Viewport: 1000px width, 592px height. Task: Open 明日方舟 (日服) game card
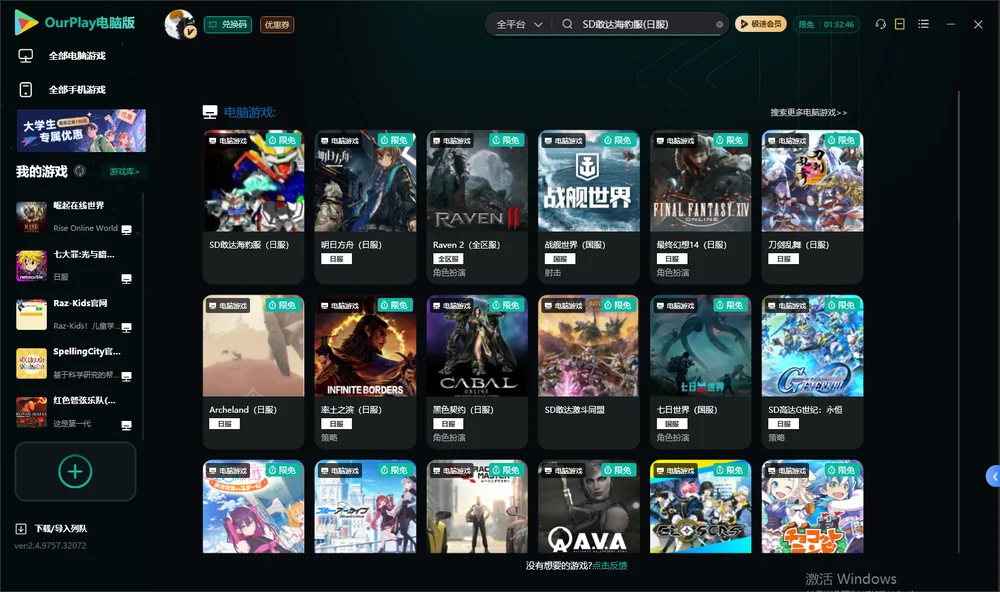click(x=365, y=207)
